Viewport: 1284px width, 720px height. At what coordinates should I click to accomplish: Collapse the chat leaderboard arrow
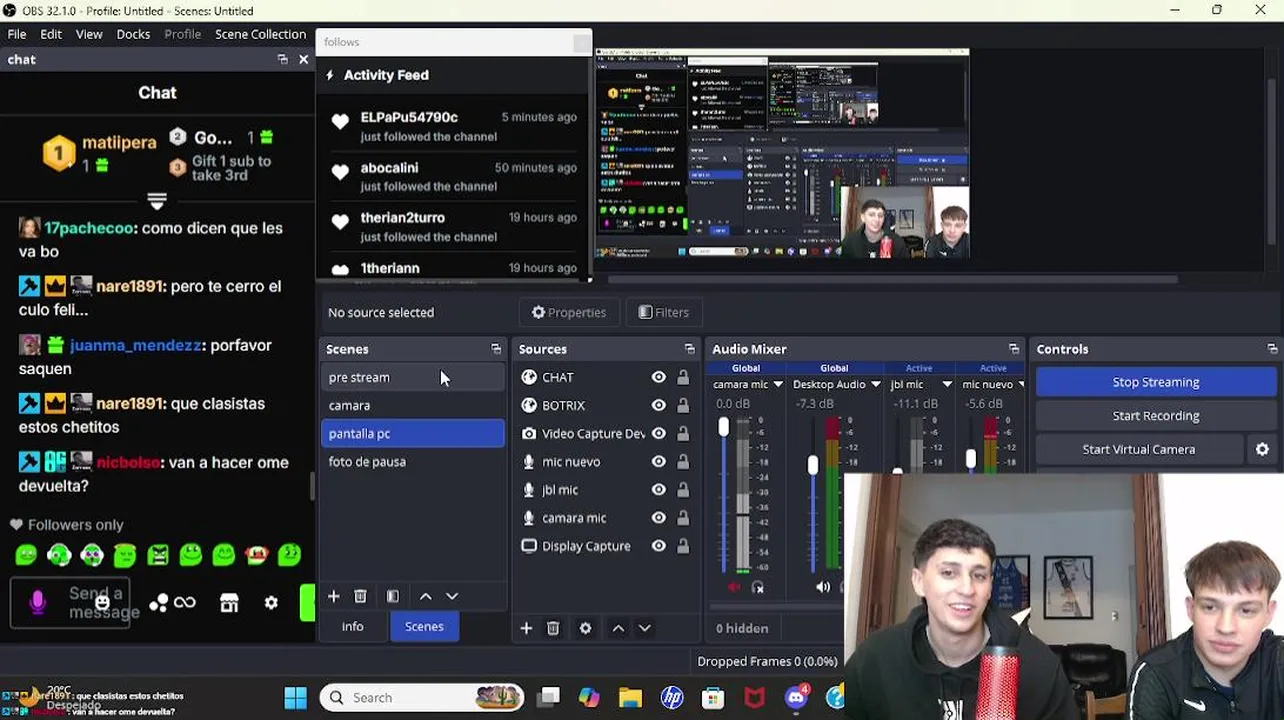click(x=157, y=201)
